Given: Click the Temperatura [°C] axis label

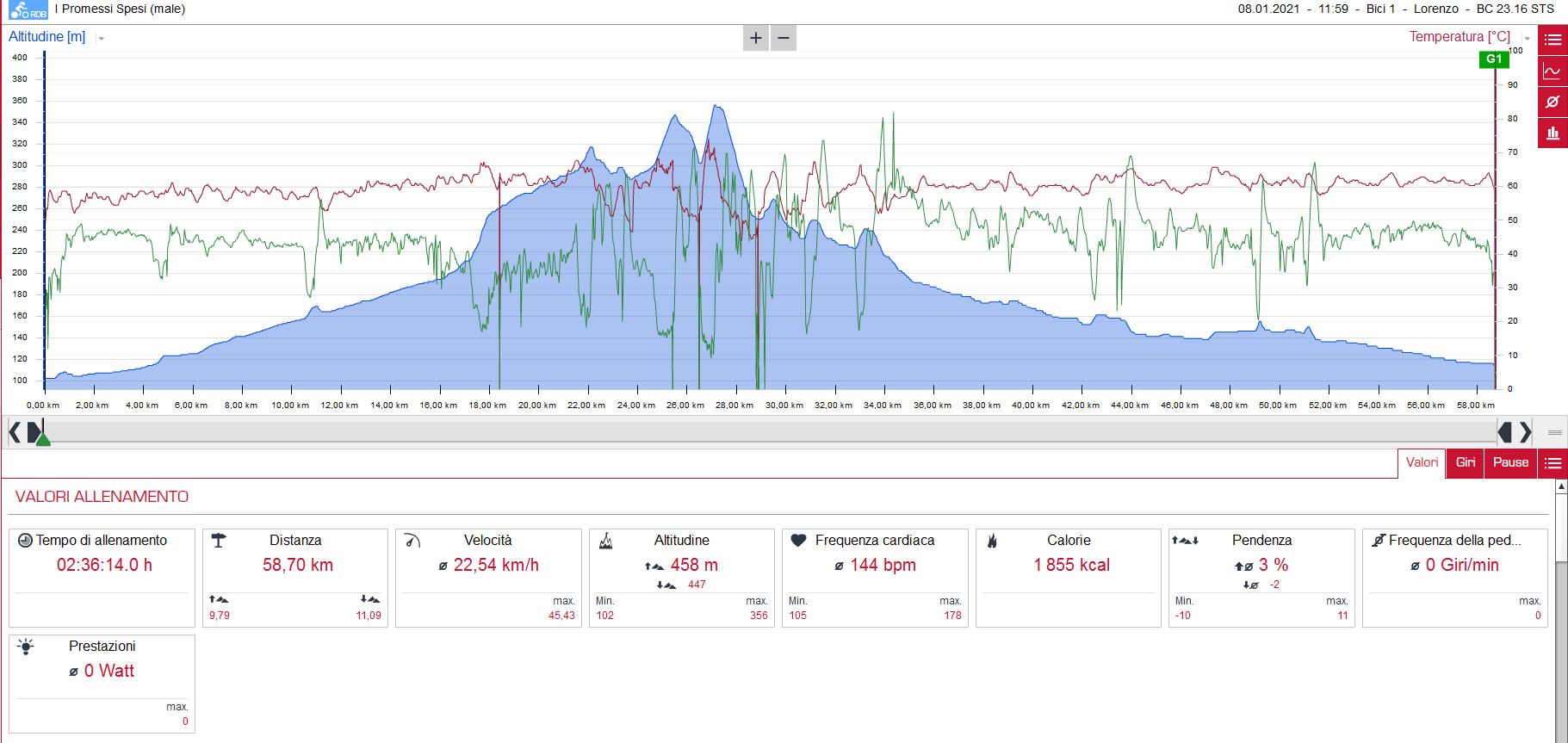Looking at the screenshot, I should (1460, 37).
